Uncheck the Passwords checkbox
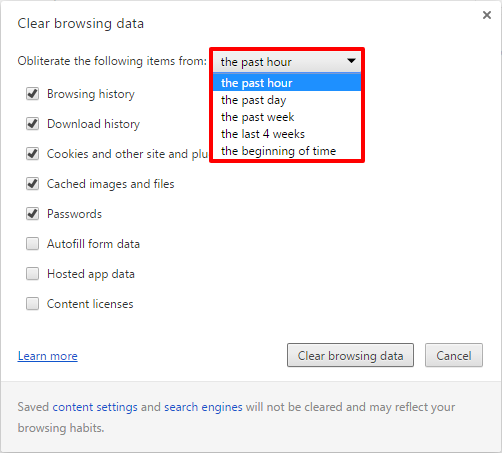The height and width of the screenshot is (453, 502). click(x=32, y=214)
